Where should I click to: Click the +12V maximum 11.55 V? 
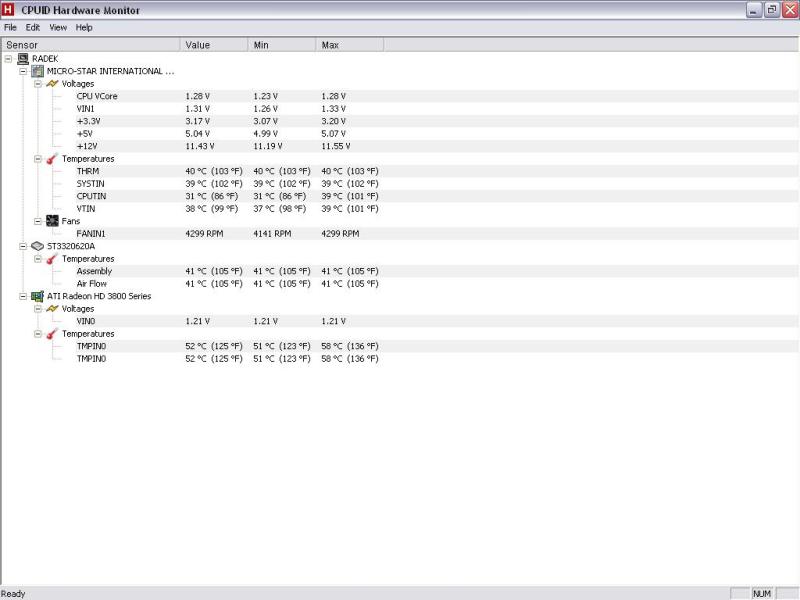pyautogui.click(x=336, y=146)
